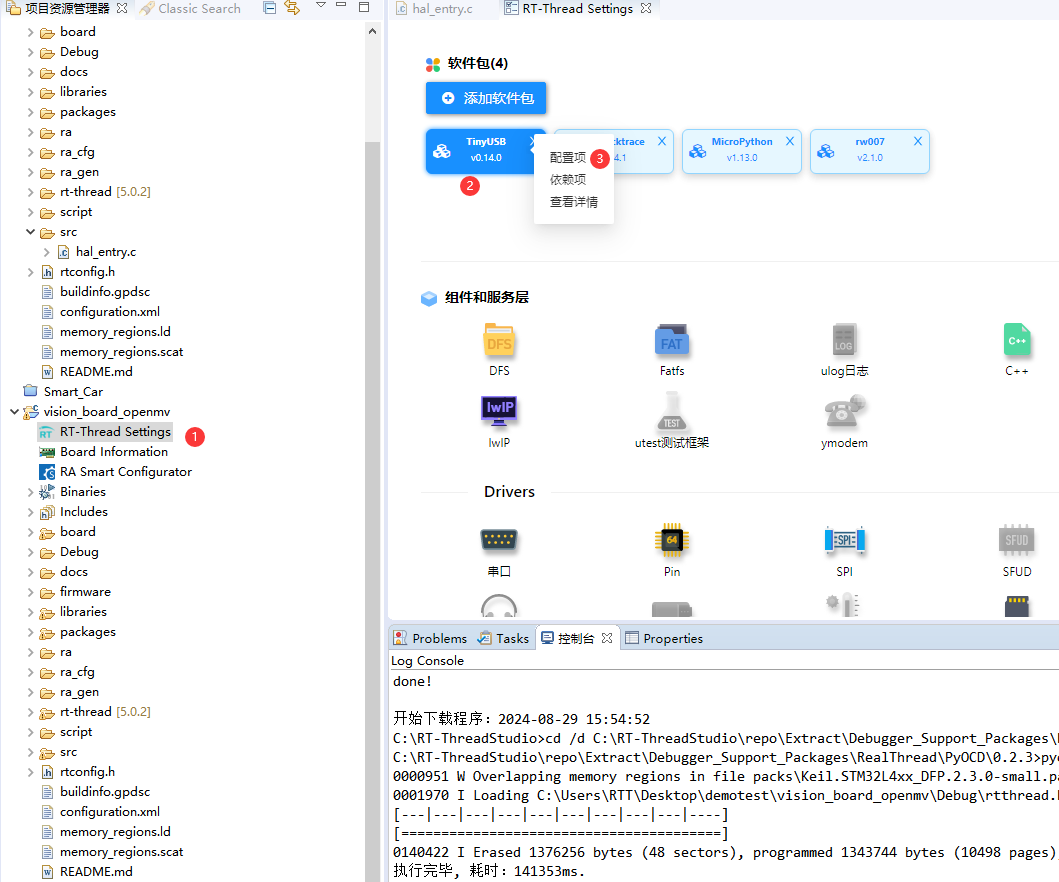Click Link with Editor arrows icon
Image resolution: width=1059 pixels, height=882 pixels.
pos(292,8)
